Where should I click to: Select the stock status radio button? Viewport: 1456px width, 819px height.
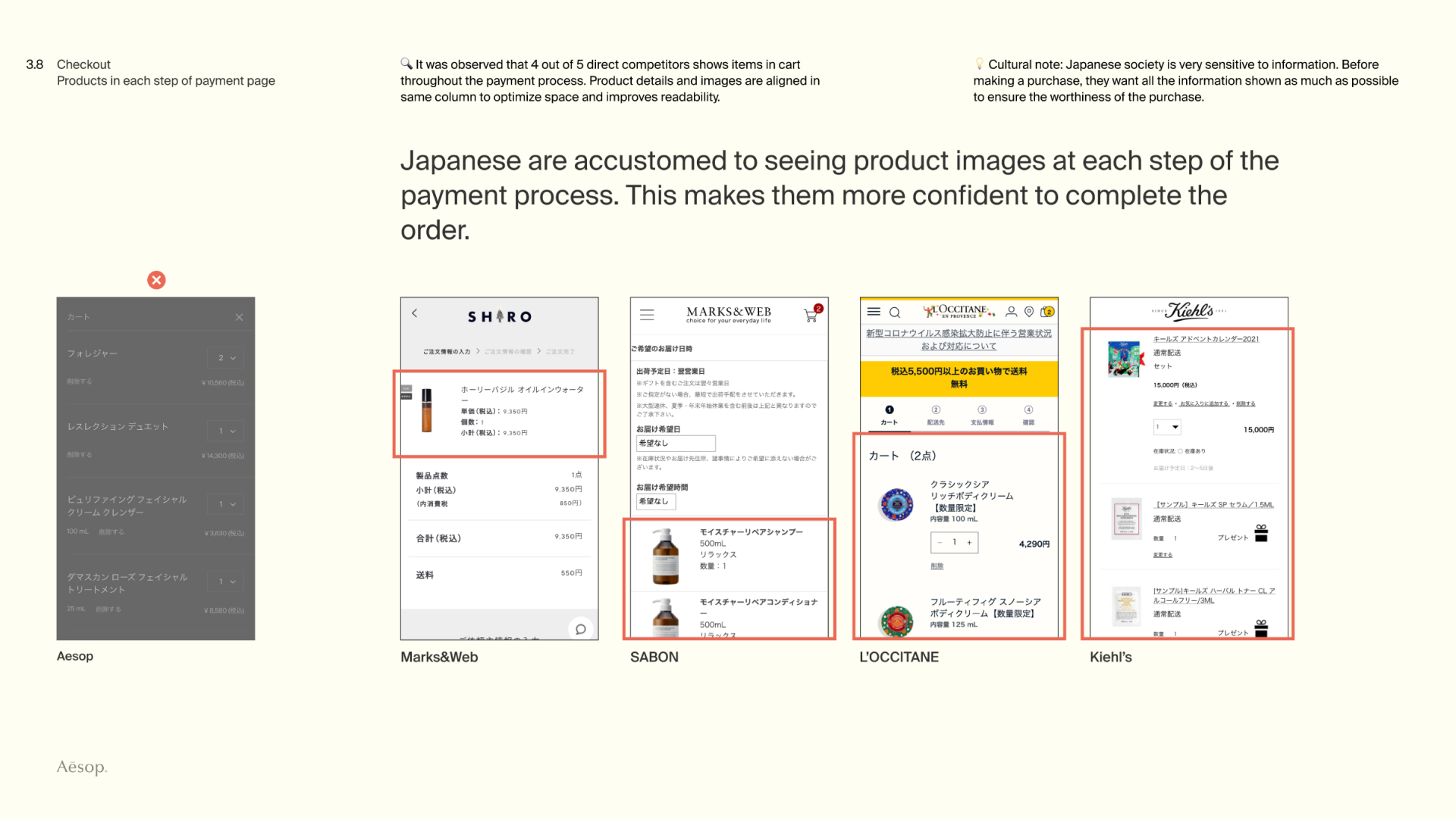click(x=1180, y=451)
